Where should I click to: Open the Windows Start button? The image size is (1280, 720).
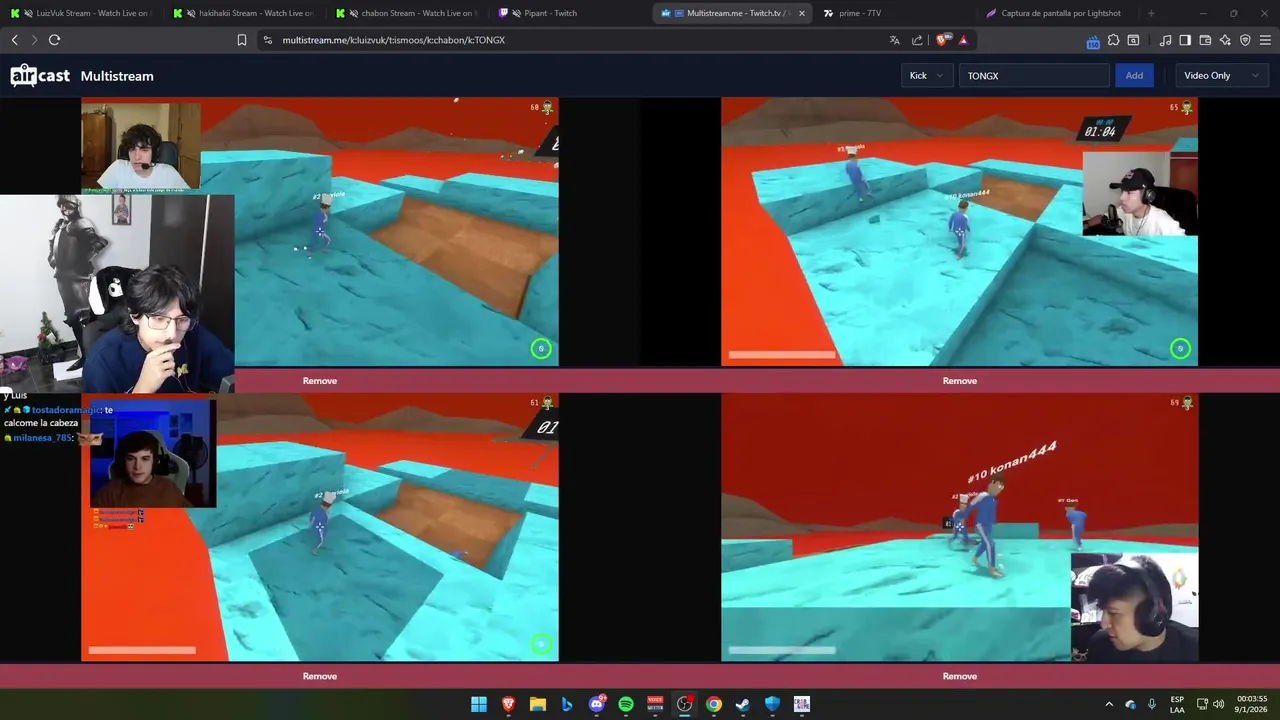[479, 704]
